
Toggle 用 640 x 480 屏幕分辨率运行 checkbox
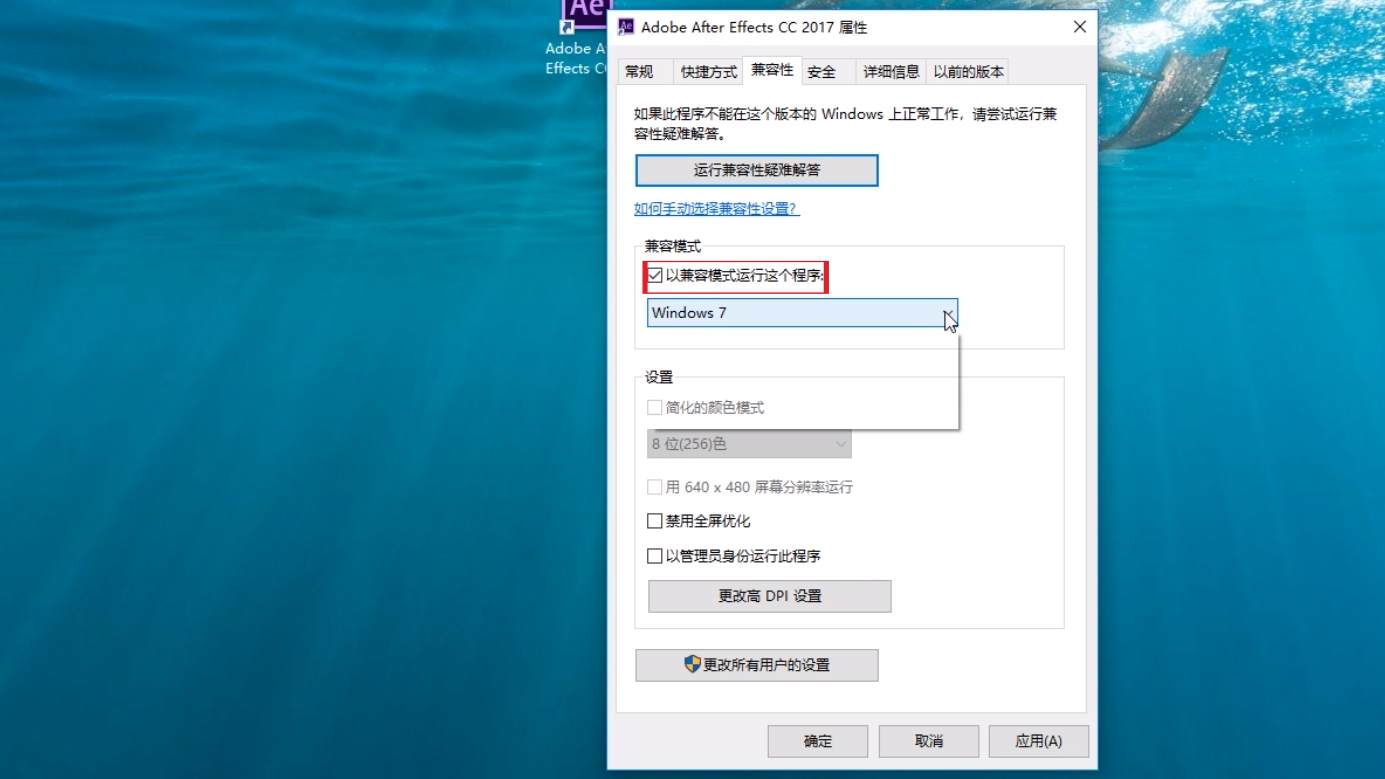(655, 487)
